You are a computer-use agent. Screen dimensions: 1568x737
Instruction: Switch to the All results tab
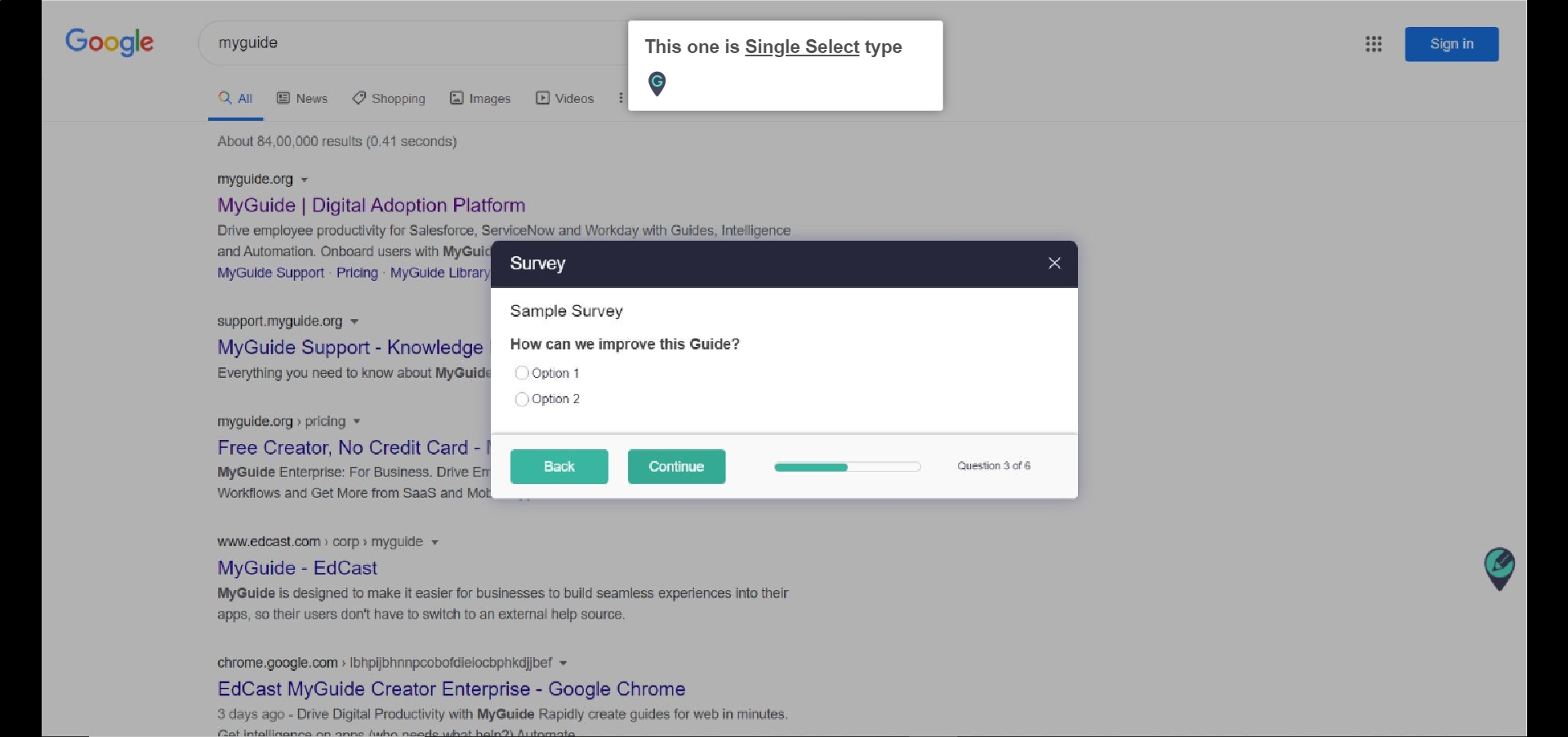pyautogui.click(x=235, y=99)
